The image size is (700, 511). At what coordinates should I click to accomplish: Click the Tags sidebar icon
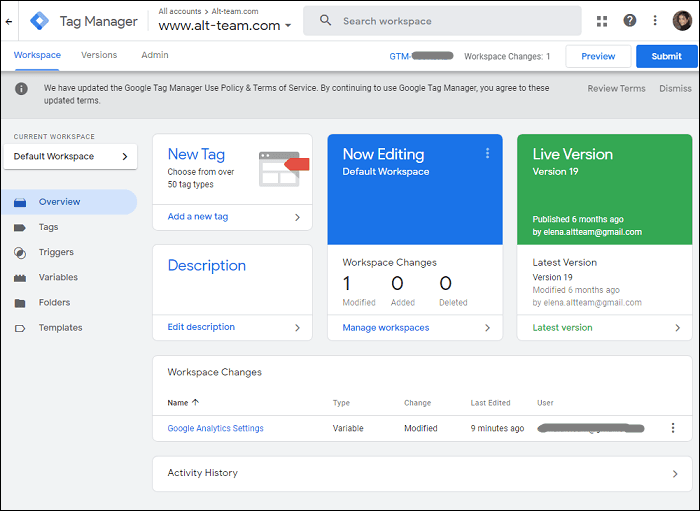click(x=20, y=228)
